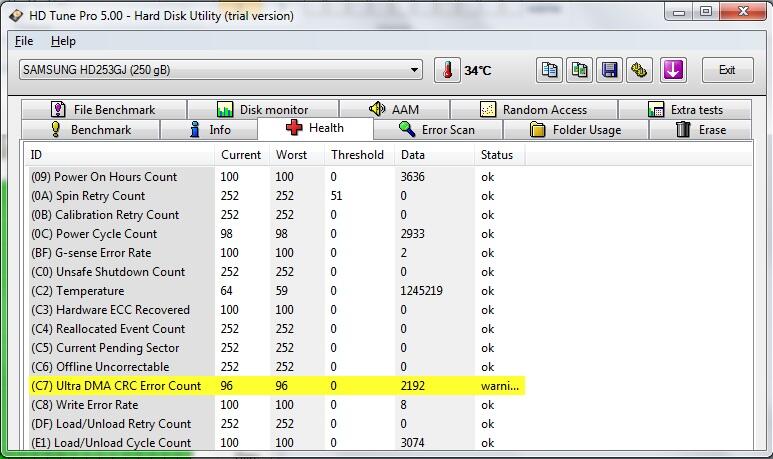The image size is (773, 459).
Task: Click the 1245219 temperature data value
Action: click(x=422, y=290)
